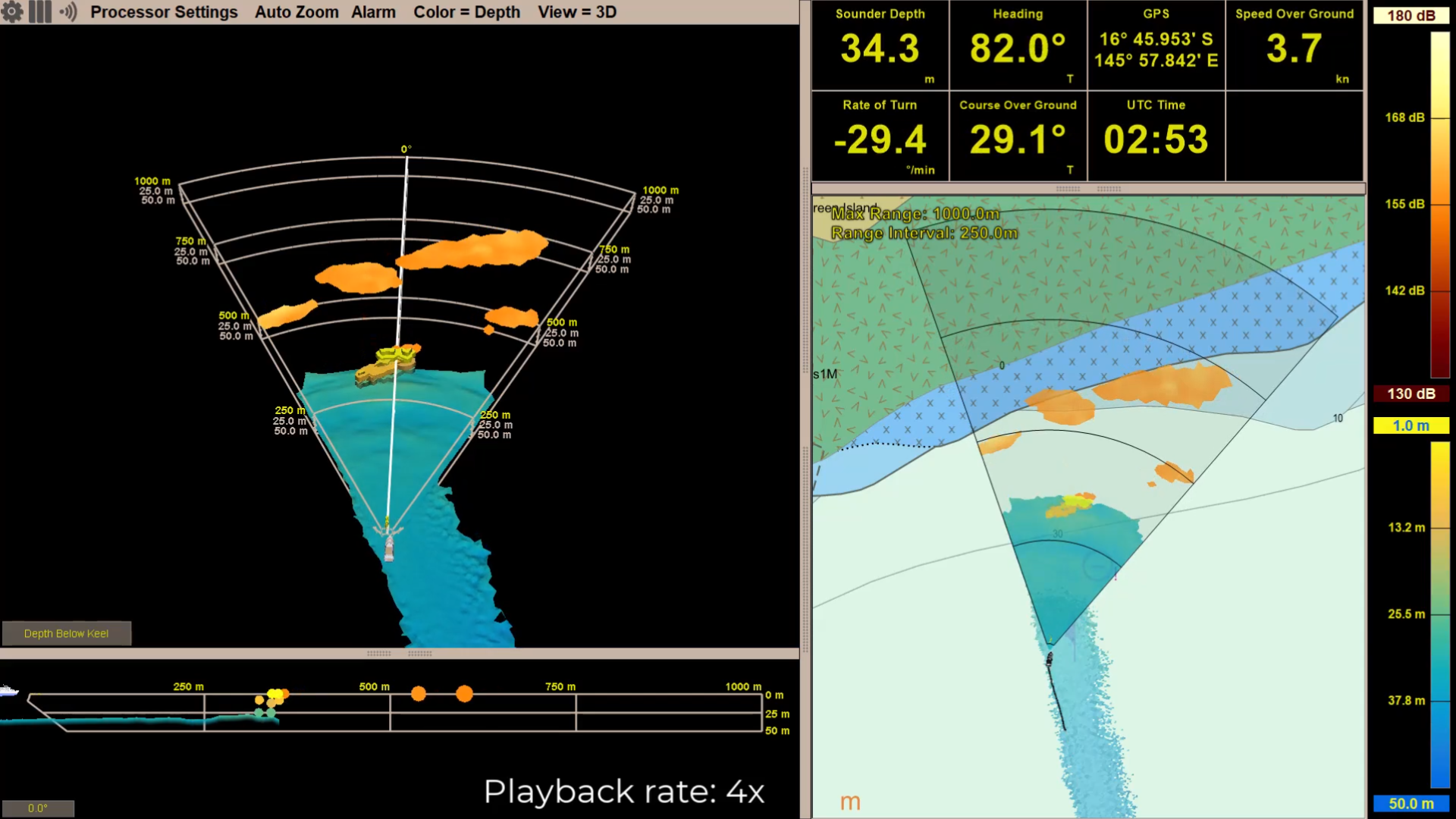Click the Max Range: 1000.0m chart label
The width and height of the screenshot is (1456, 819).
915,214
